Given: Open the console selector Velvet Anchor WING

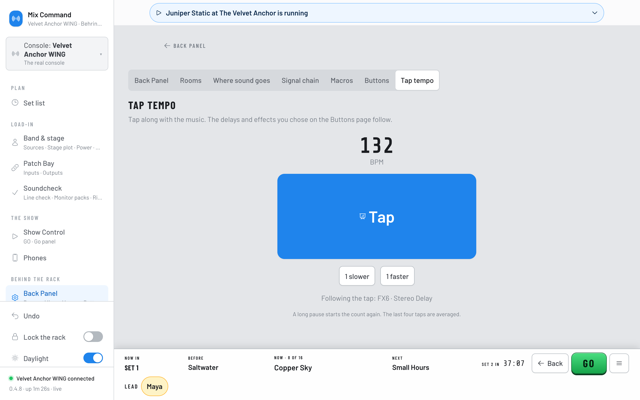Looking at the screenshot, I should (57, 54).
